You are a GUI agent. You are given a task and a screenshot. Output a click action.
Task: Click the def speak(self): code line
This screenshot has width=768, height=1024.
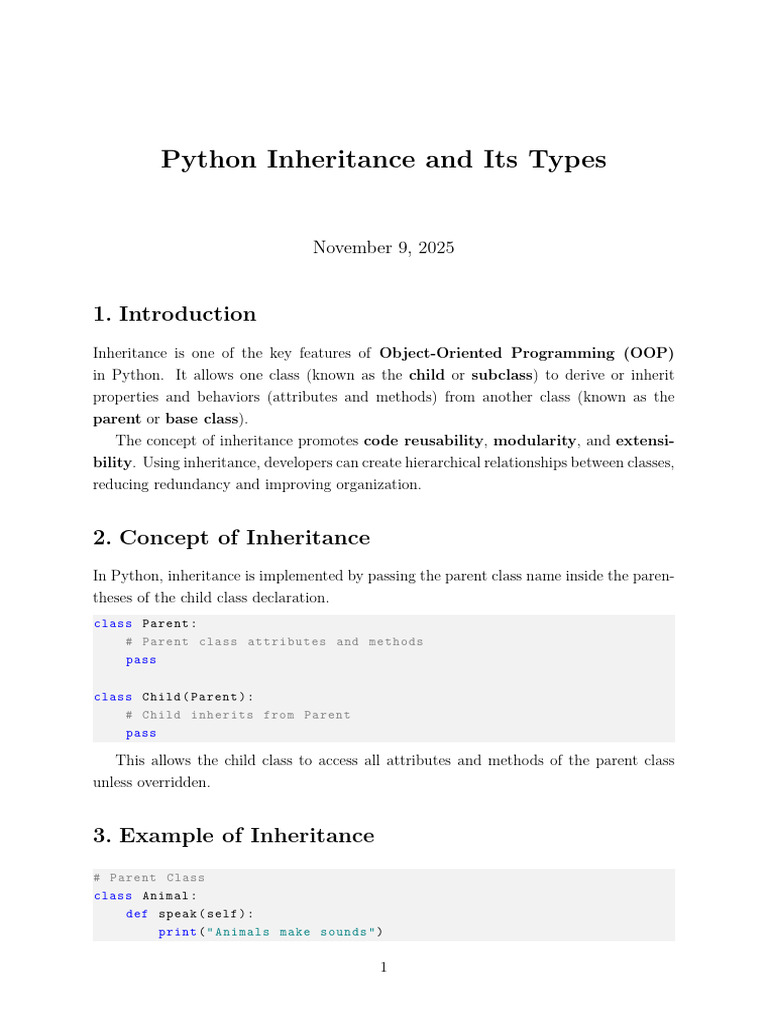189,914
